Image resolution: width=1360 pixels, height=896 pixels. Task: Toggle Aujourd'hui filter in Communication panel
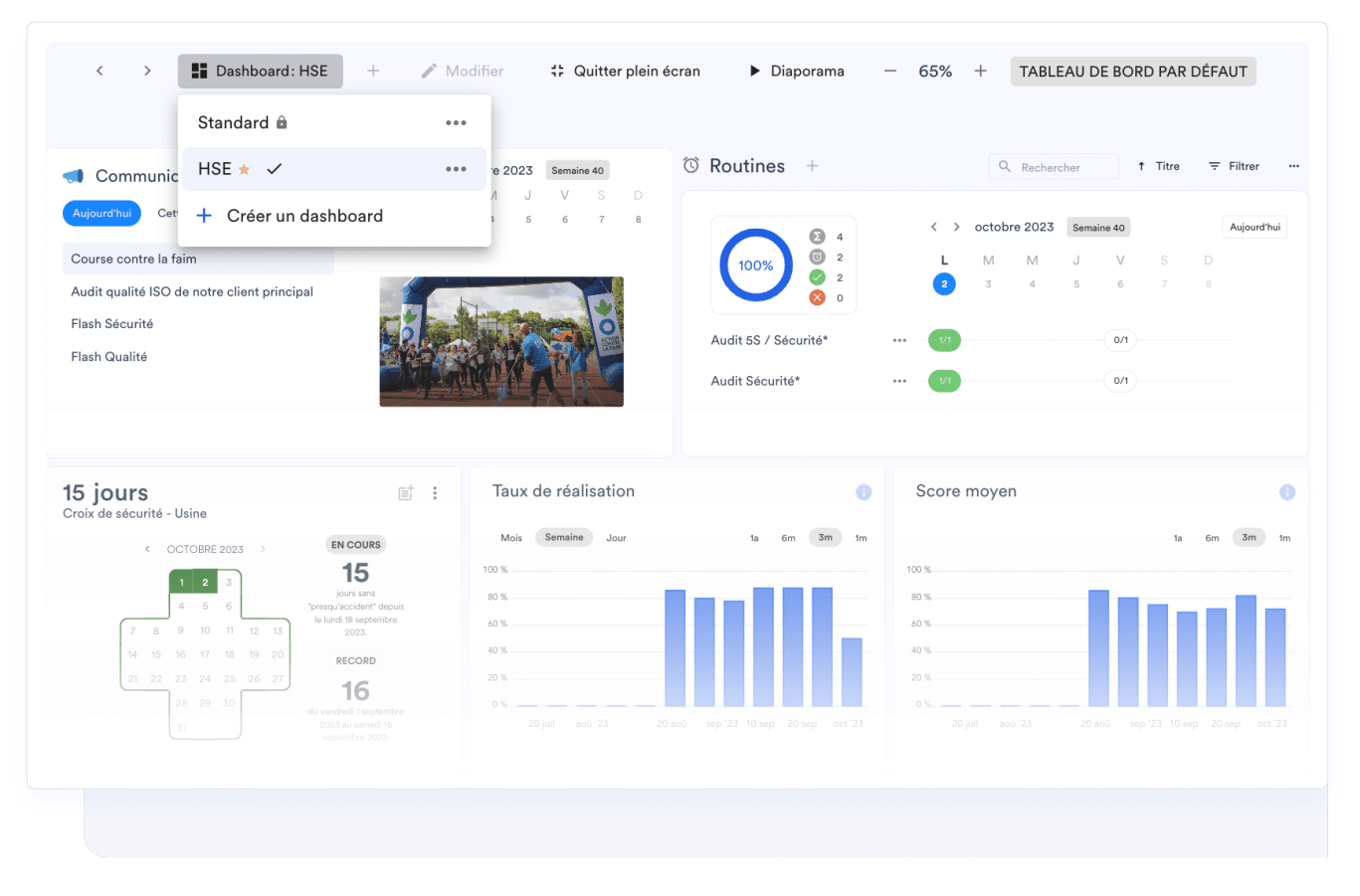101,213
